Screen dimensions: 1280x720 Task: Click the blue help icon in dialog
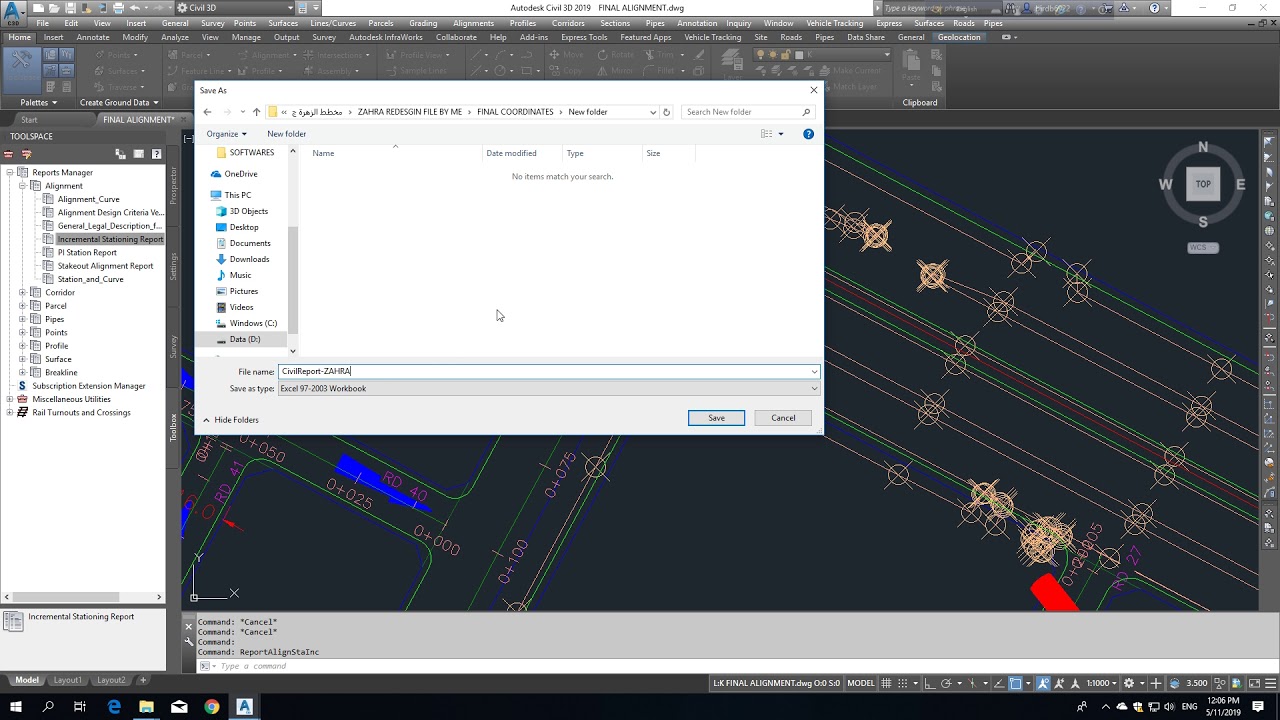click(808, 134)
